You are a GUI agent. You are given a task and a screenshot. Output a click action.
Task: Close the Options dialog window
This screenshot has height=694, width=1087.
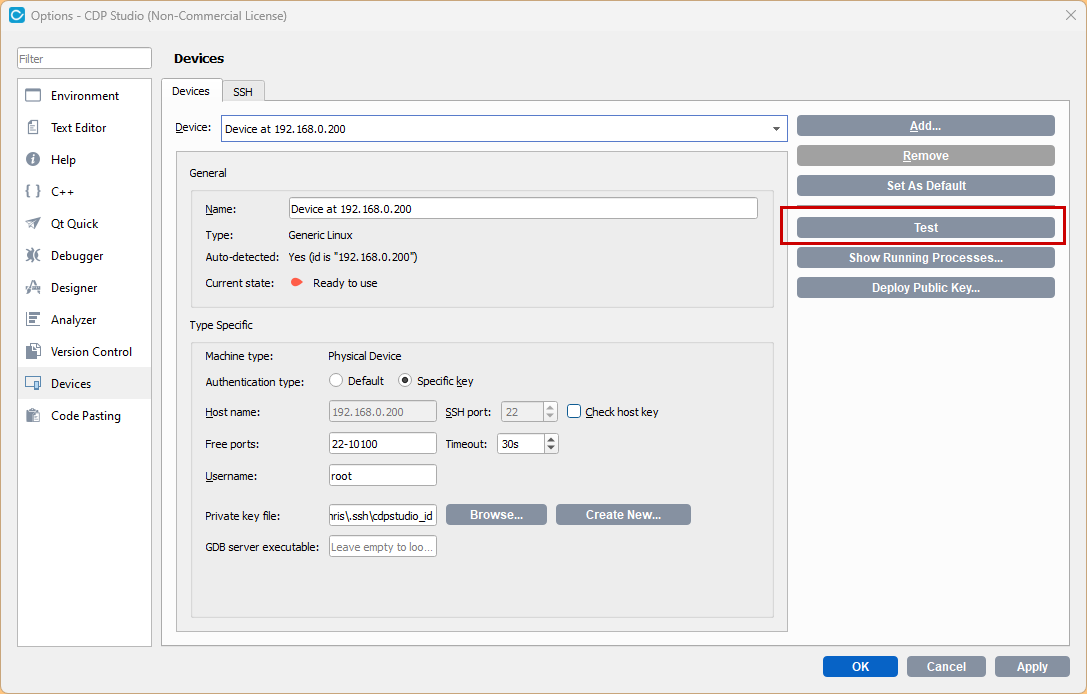point(1070,15)
